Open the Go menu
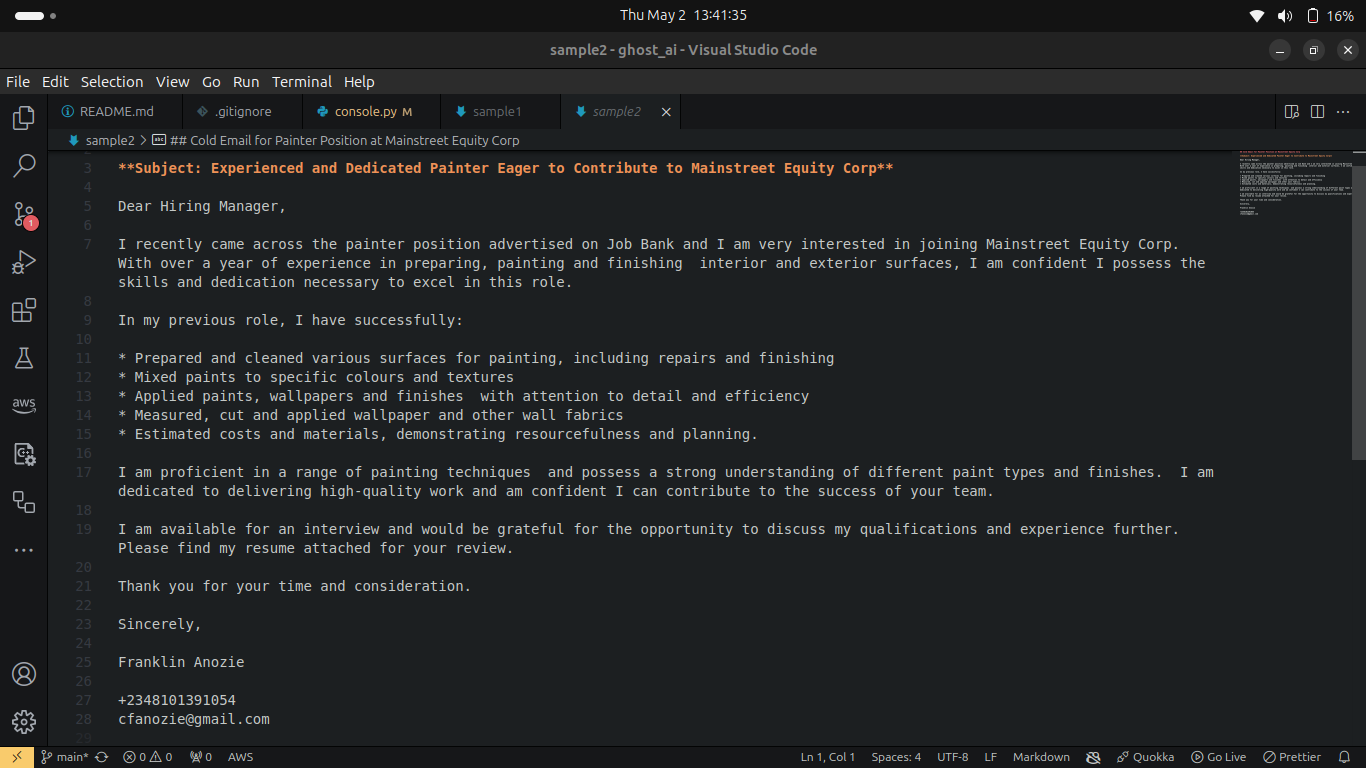Image resolution: width=1366 pixels, height=768 pixels. 211,82
